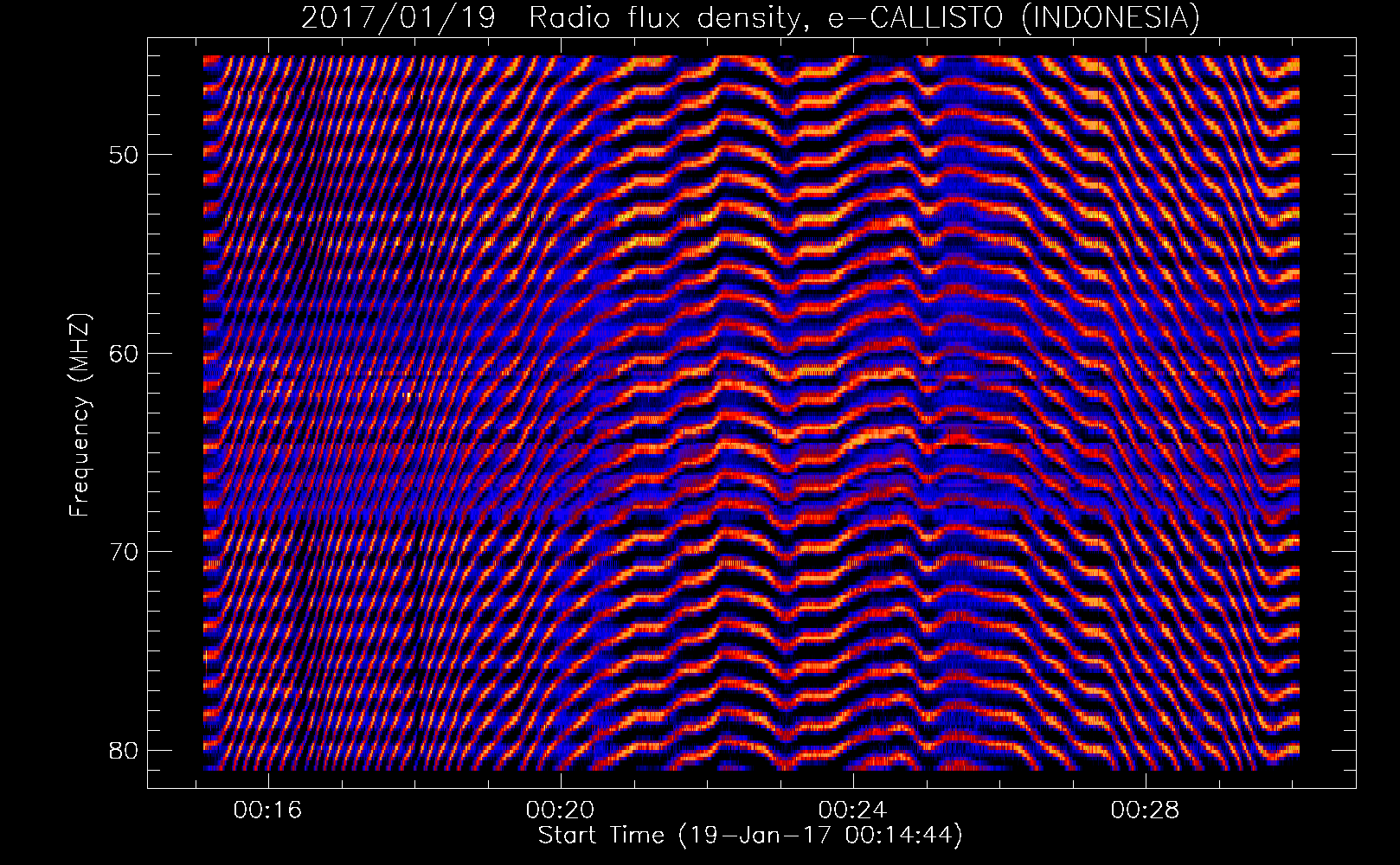Click the 00:20 time axis label
The image size is (1400, 865).
[562, 811]
